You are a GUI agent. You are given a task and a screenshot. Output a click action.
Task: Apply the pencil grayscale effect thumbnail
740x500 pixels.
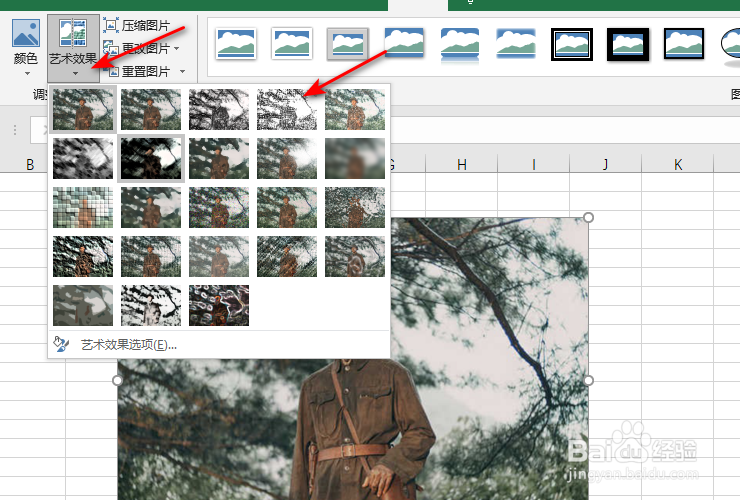[x=219, y=110]
